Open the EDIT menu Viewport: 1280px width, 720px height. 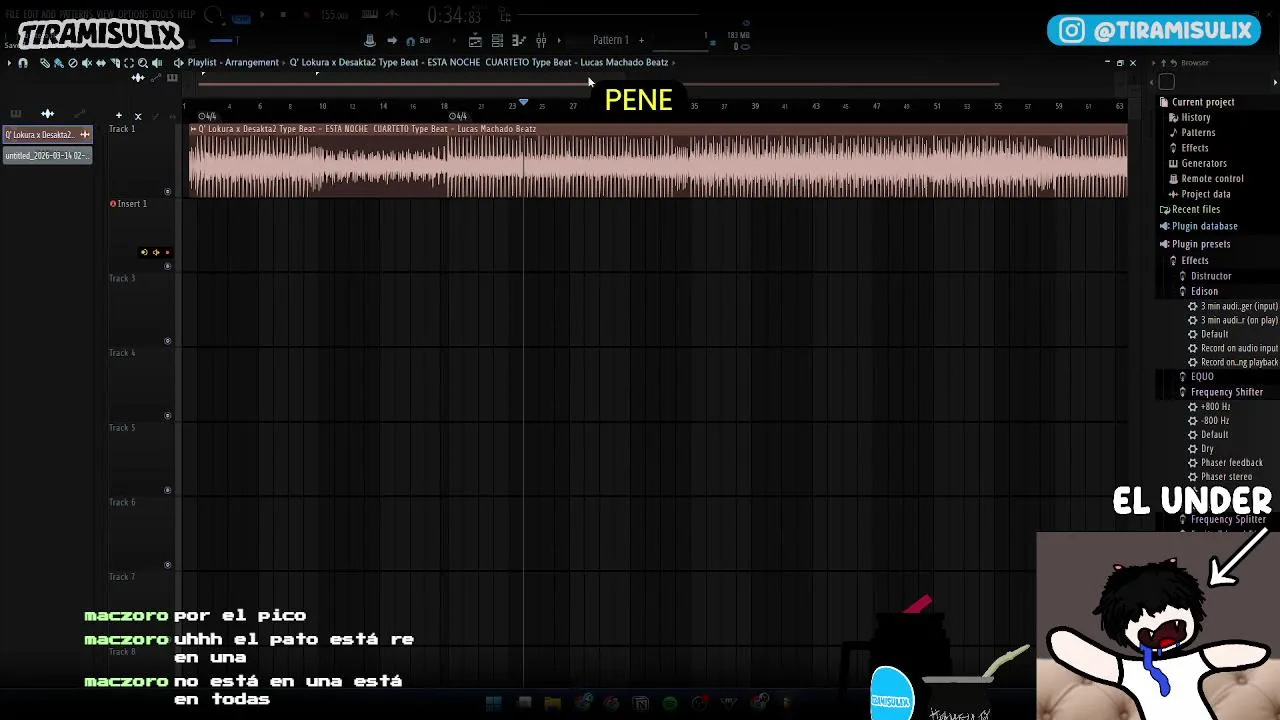(31, 15)
